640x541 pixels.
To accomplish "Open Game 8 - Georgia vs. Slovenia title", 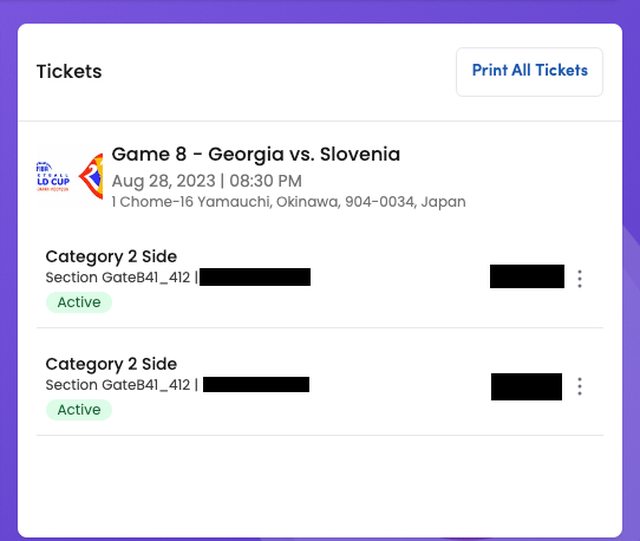I will coord(256,155).
